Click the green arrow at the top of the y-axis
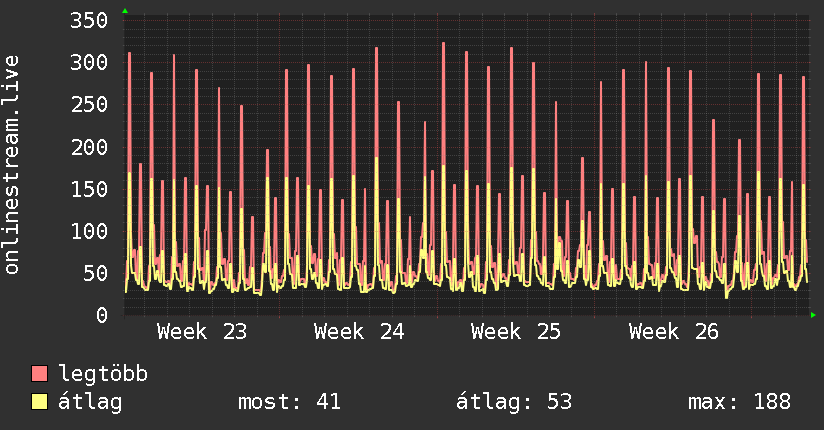The width and height of the screenshot is (824, 430). (125, 11)
